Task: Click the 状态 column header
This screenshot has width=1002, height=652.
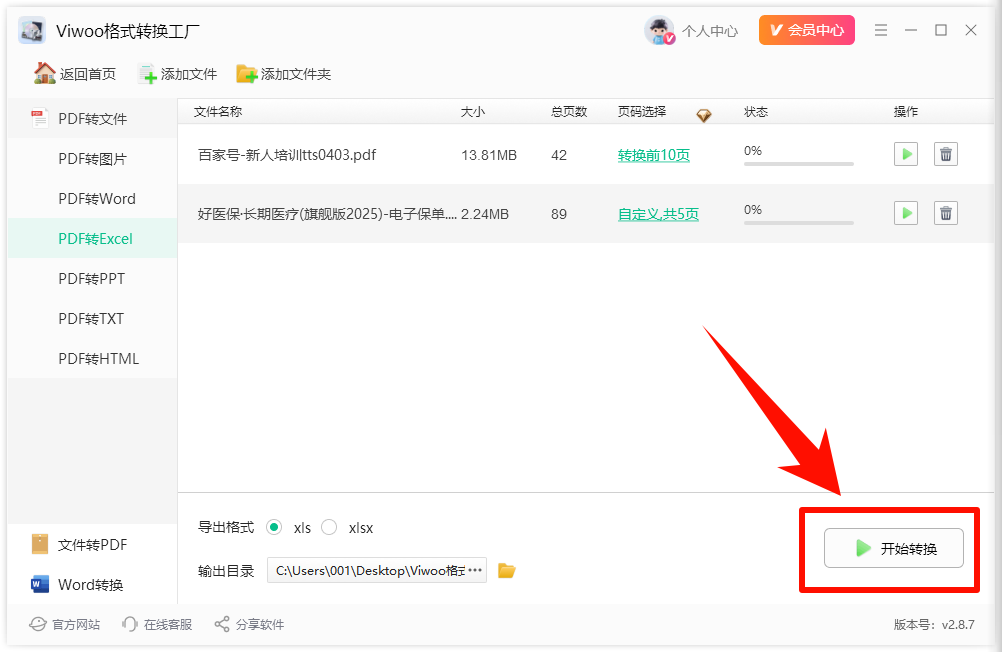Action: pos(756,112)
